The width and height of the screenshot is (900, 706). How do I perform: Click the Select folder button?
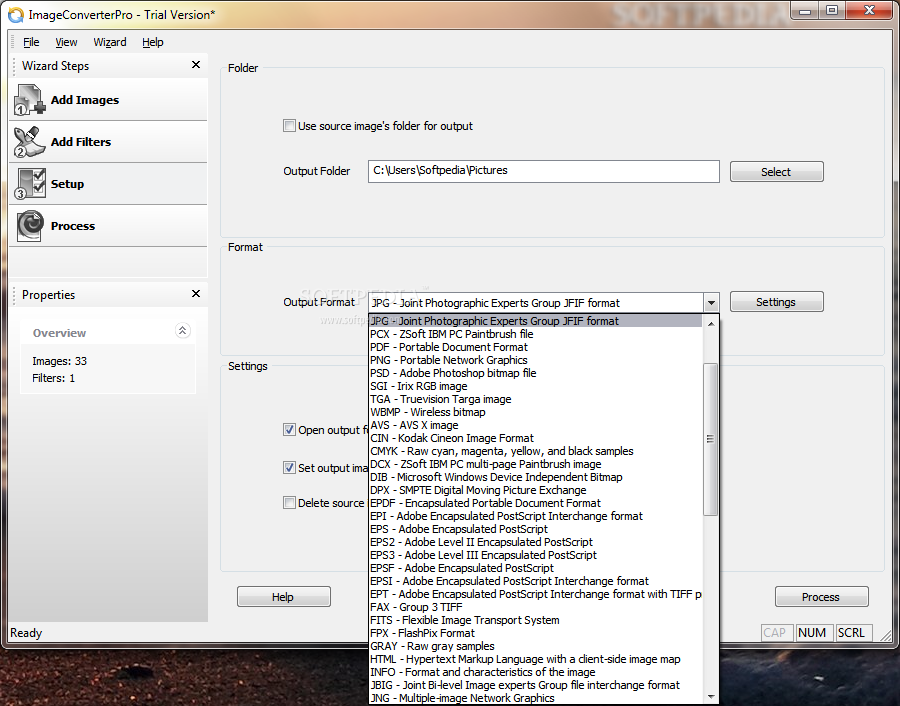[x=777, y=172]
